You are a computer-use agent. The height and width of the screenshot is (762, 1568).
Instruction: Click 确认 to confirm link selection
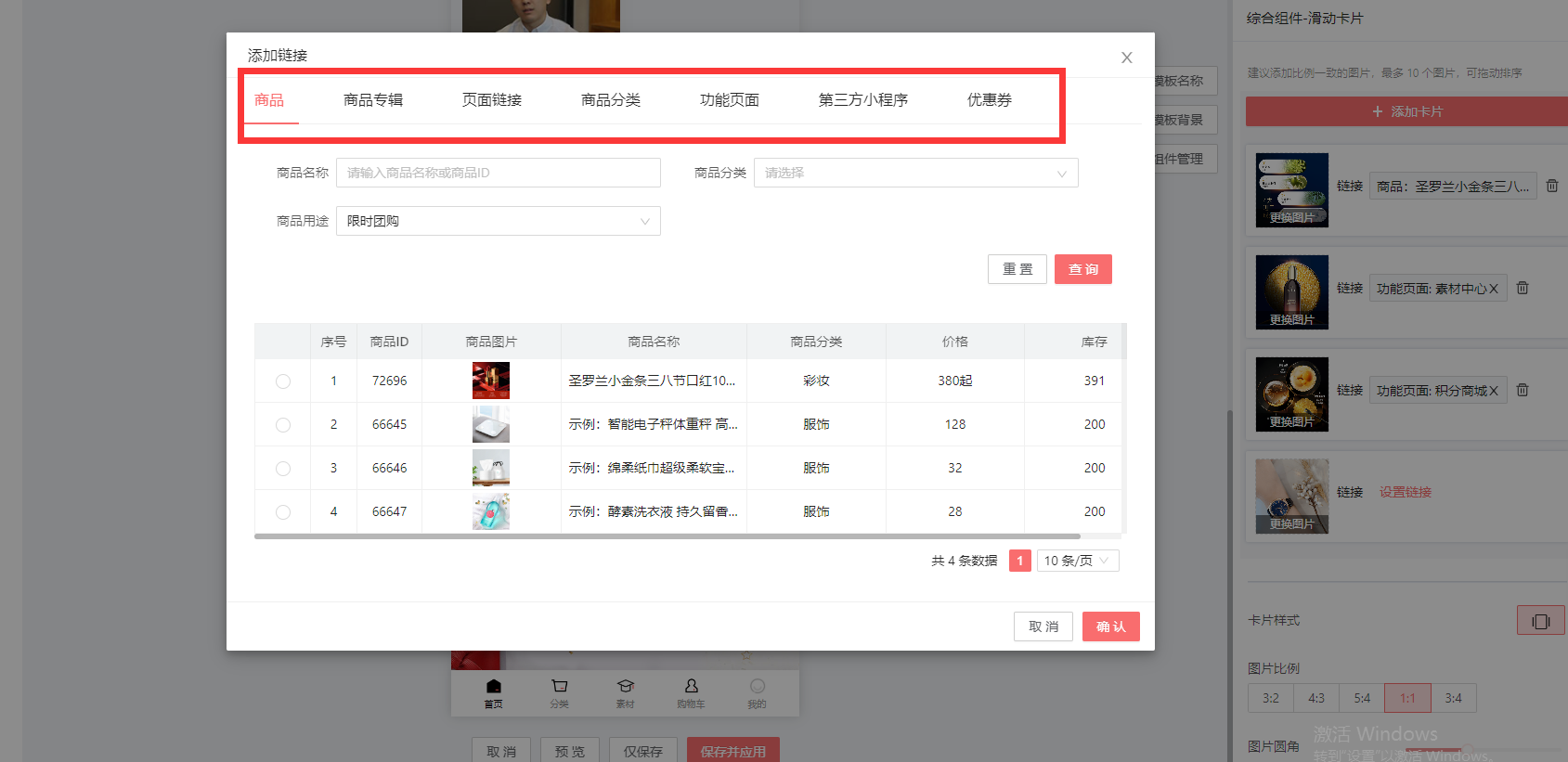tap(1110, 627)
